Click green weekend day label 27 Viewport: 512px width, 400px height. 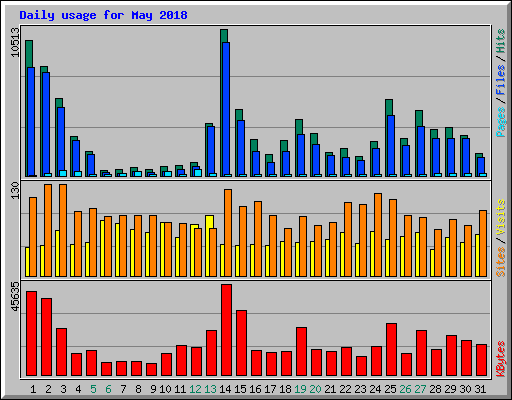tap(420, 389)
